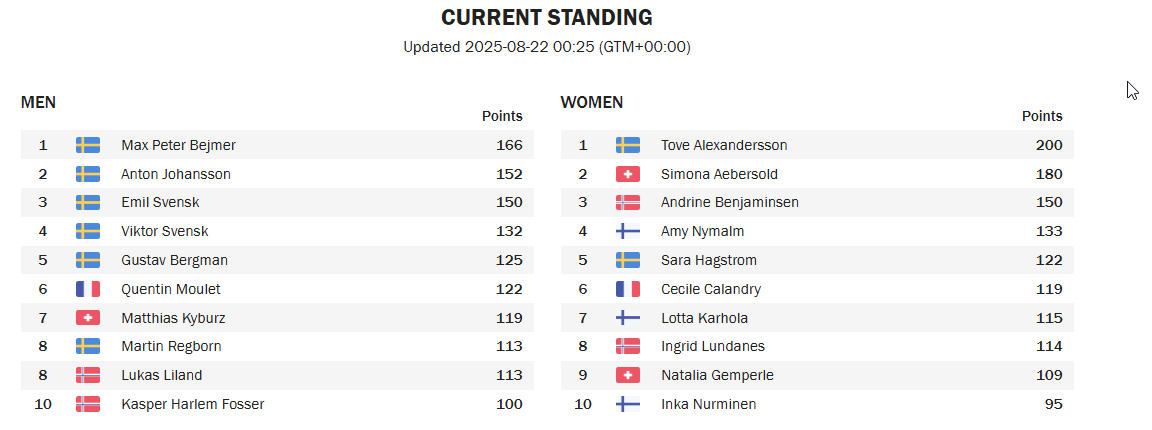Select Anton Johansson in the men's standings
The image size is (1152, 430).
176,174
